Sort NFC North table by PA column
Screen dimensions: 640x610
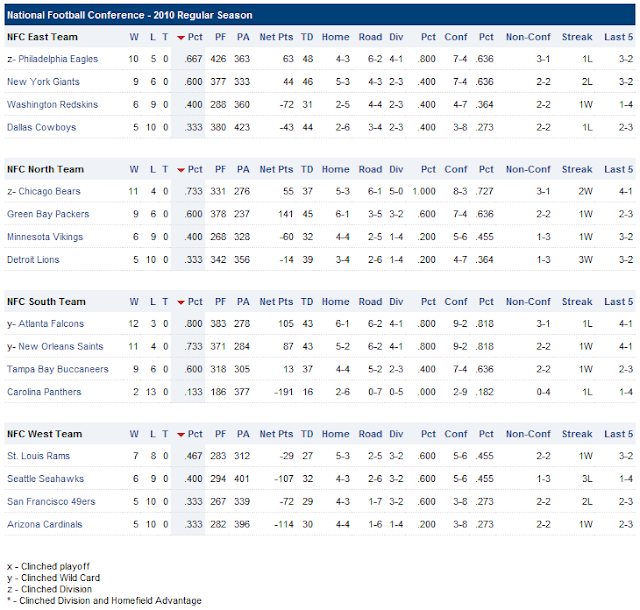point(243,169)
